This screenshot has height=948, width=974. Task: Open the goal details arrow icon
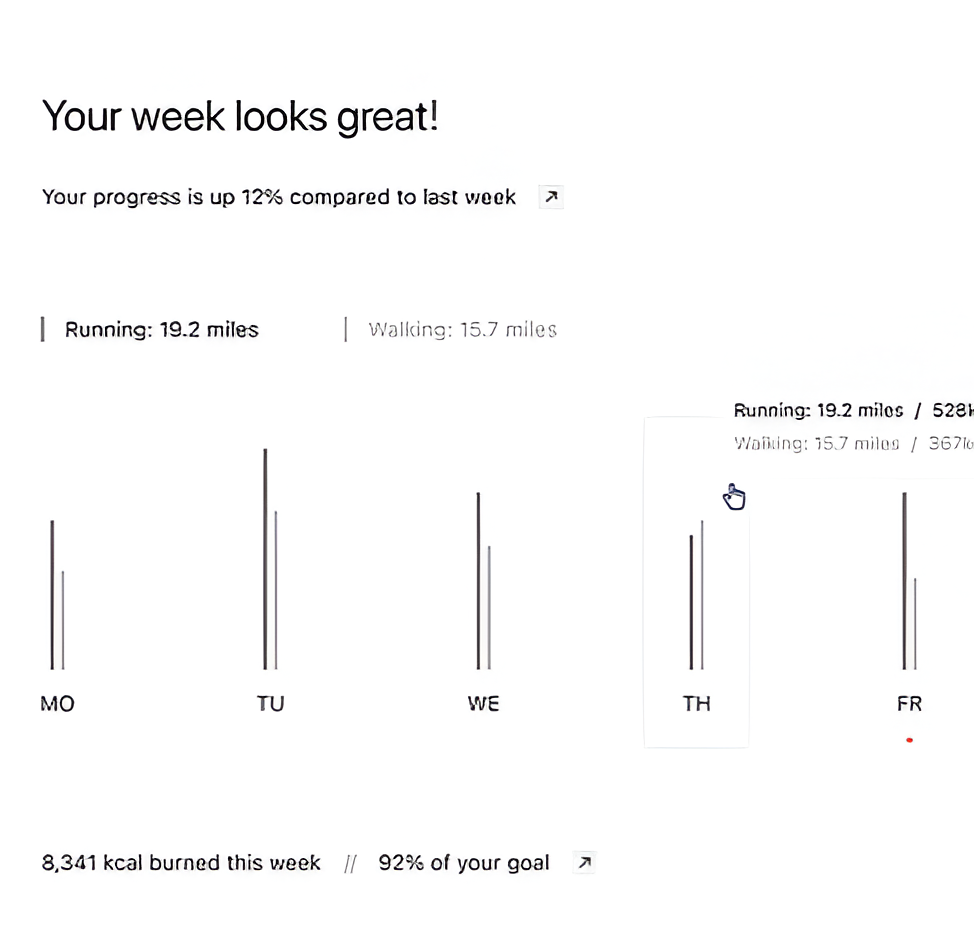[x=585, y=863]
